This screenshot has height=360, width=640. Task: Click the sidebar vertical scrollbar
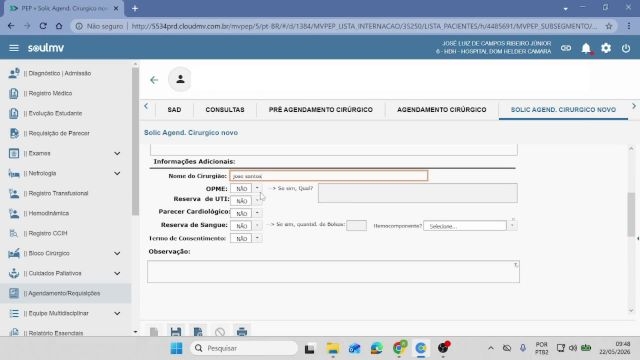point(135,142)
